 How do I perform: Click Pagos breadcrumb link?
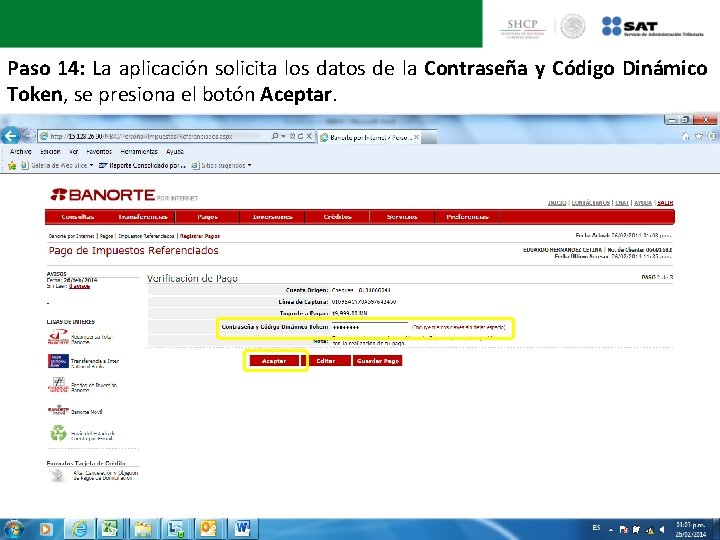pyautogui.click(x=107, y=236)
